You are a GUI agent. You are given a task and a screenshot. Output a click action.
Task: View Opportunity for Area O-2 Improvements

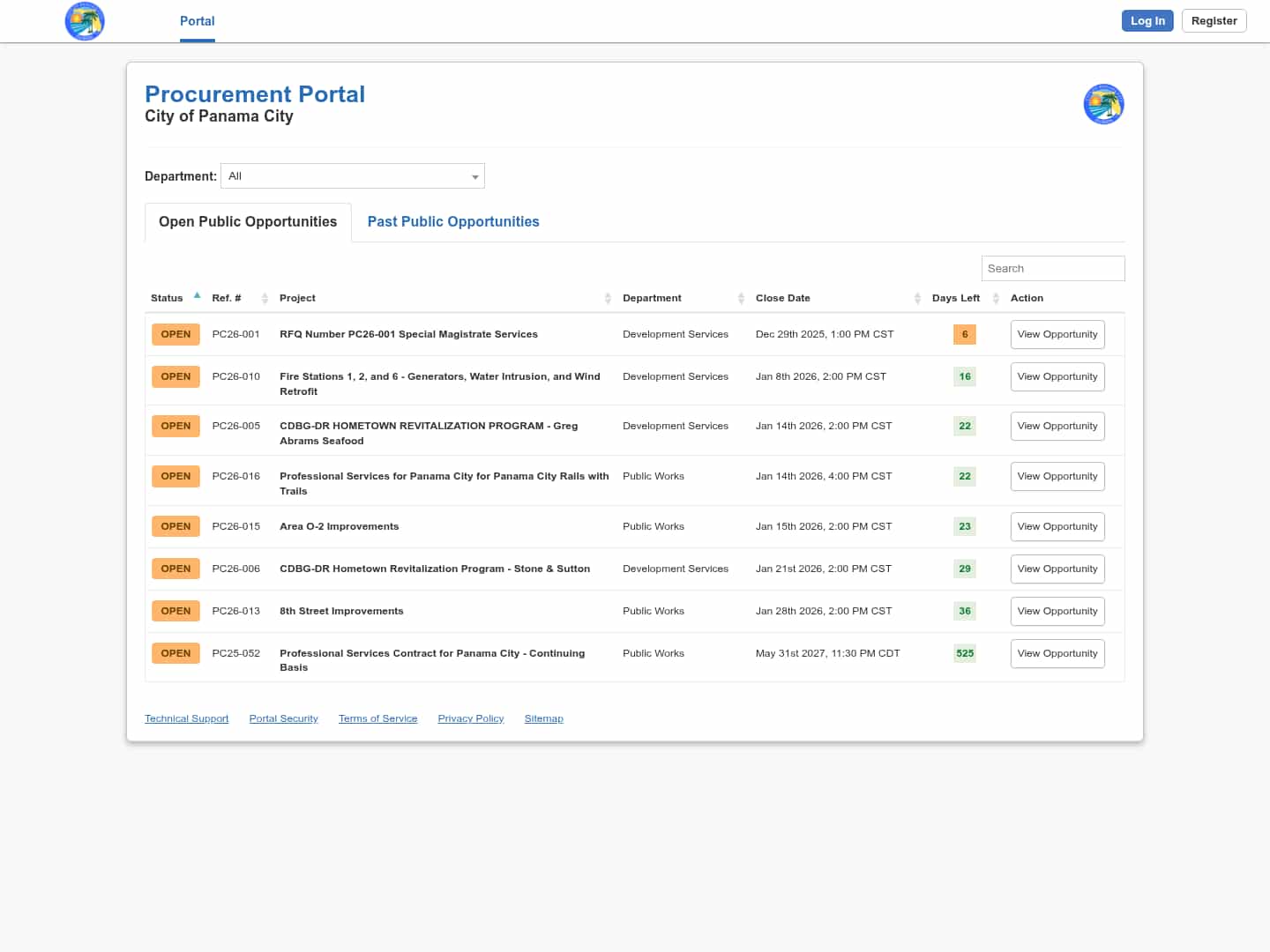coord(1057,527)
